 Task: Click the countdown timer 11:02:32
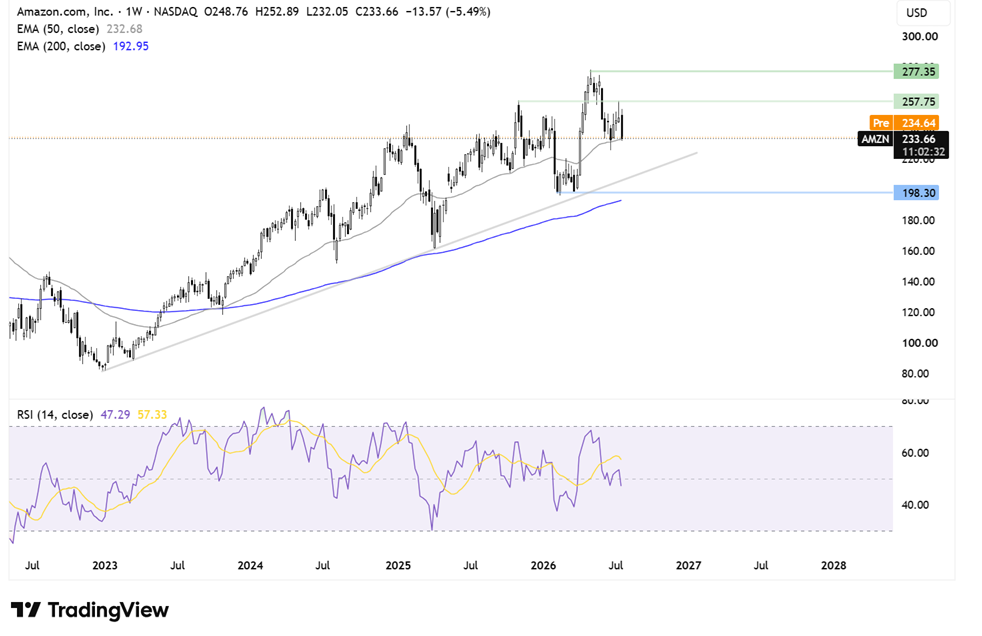tap(923, 151)
